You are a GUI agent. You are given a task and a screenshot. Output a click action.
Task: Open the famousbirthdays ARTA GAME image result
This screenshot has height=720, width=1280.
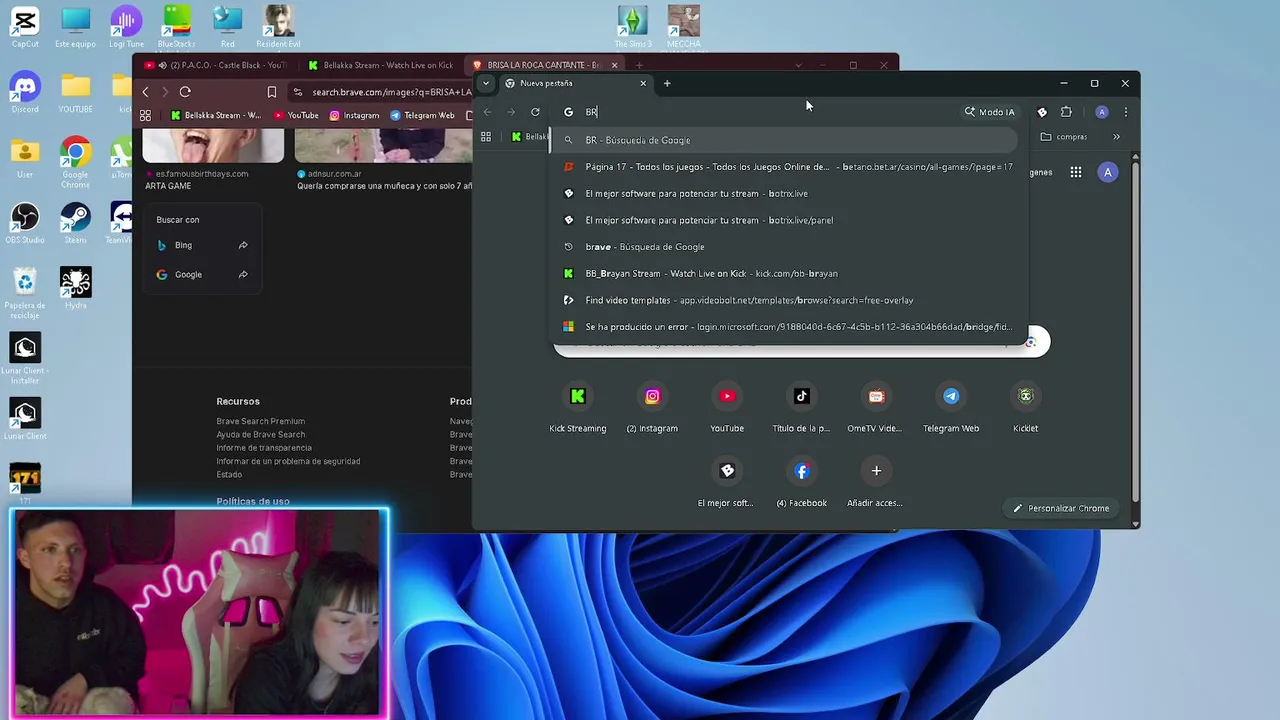pyautogui.click(x=213, y=159)
